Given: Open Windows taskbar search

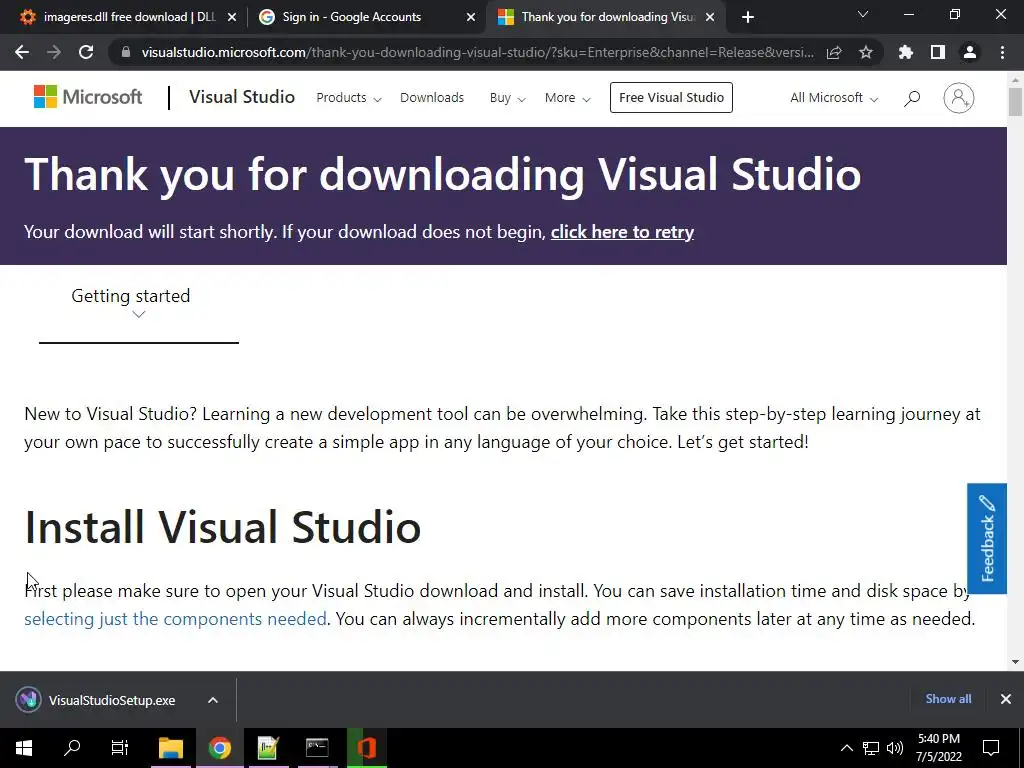Looking at the screenshot, I should click(x=72, y=748).
